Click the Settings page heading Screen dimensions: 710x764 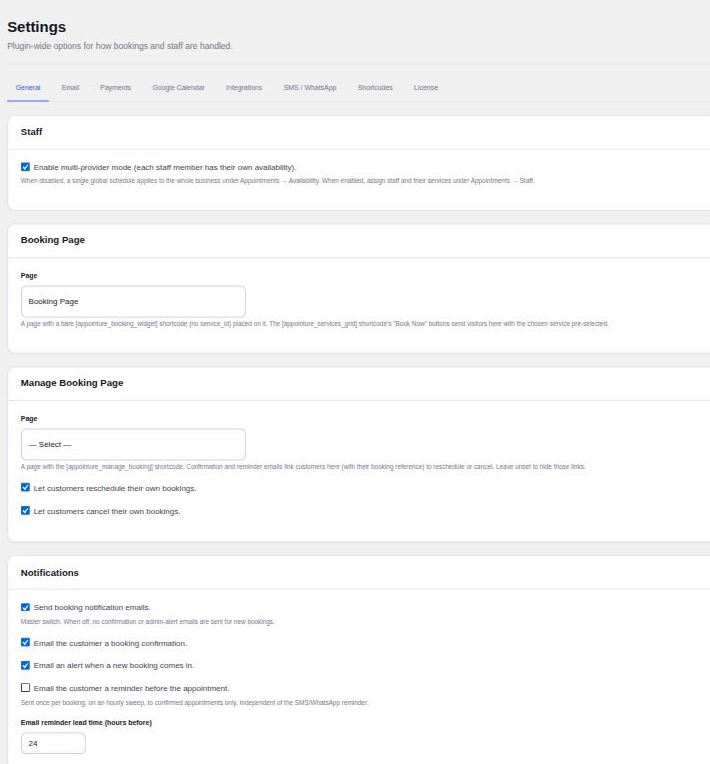coord(37,27)
